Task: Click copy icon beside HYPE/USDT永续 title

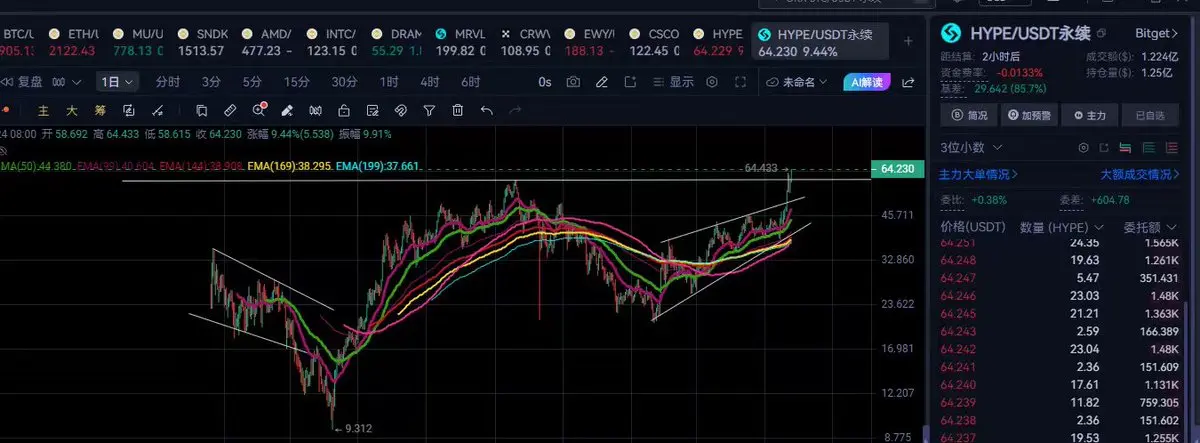Action: pyautogui.click(x=1102, y=34)
